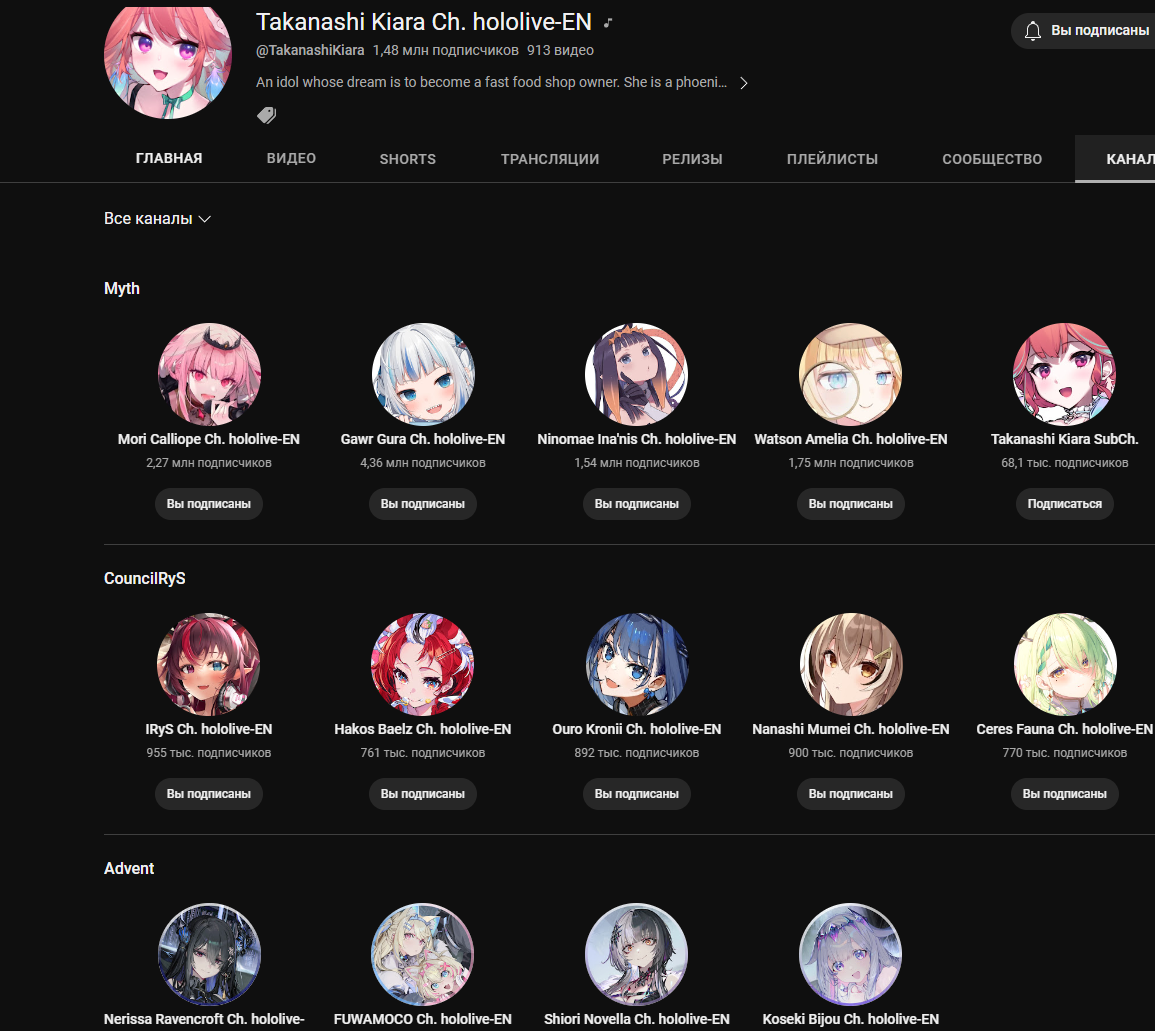Click the @TakanashiKiara handle text
The width and height of the screenshot is (1155, 1031).
click(310, 50)
